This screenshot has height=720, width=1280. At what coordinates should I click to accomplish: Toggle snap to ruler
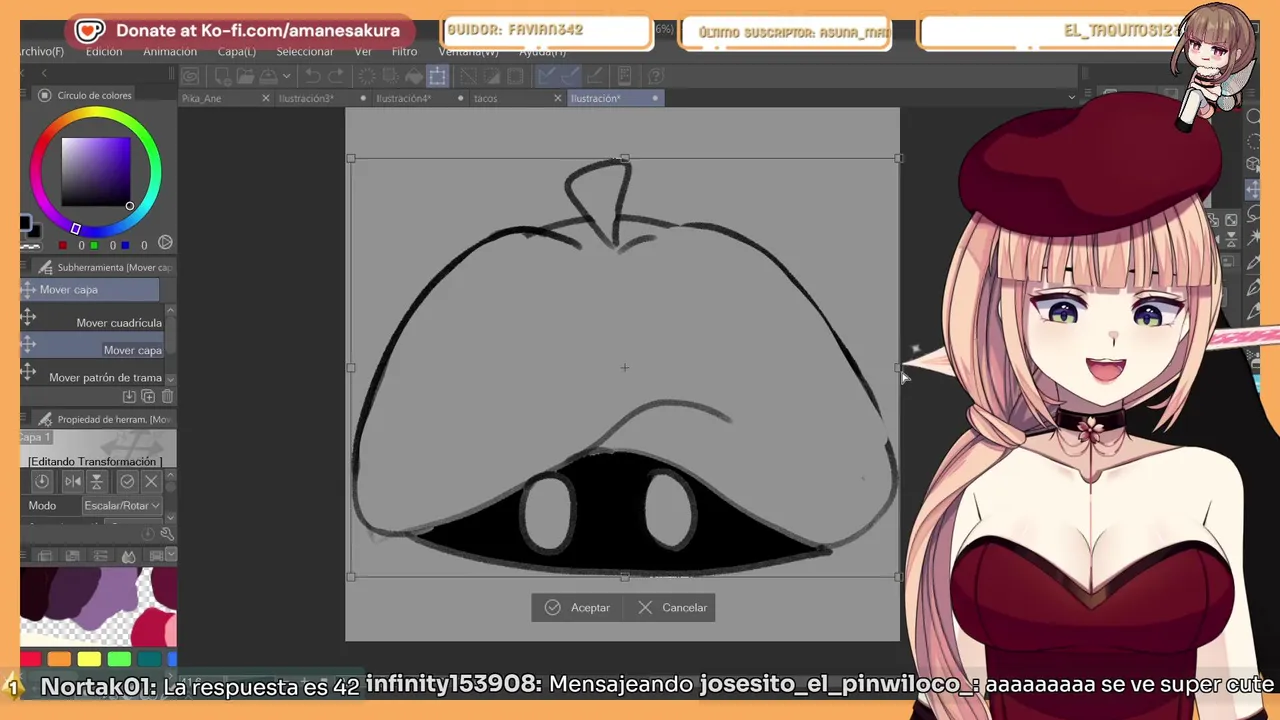pyautogui.click(x=546, y=76)
